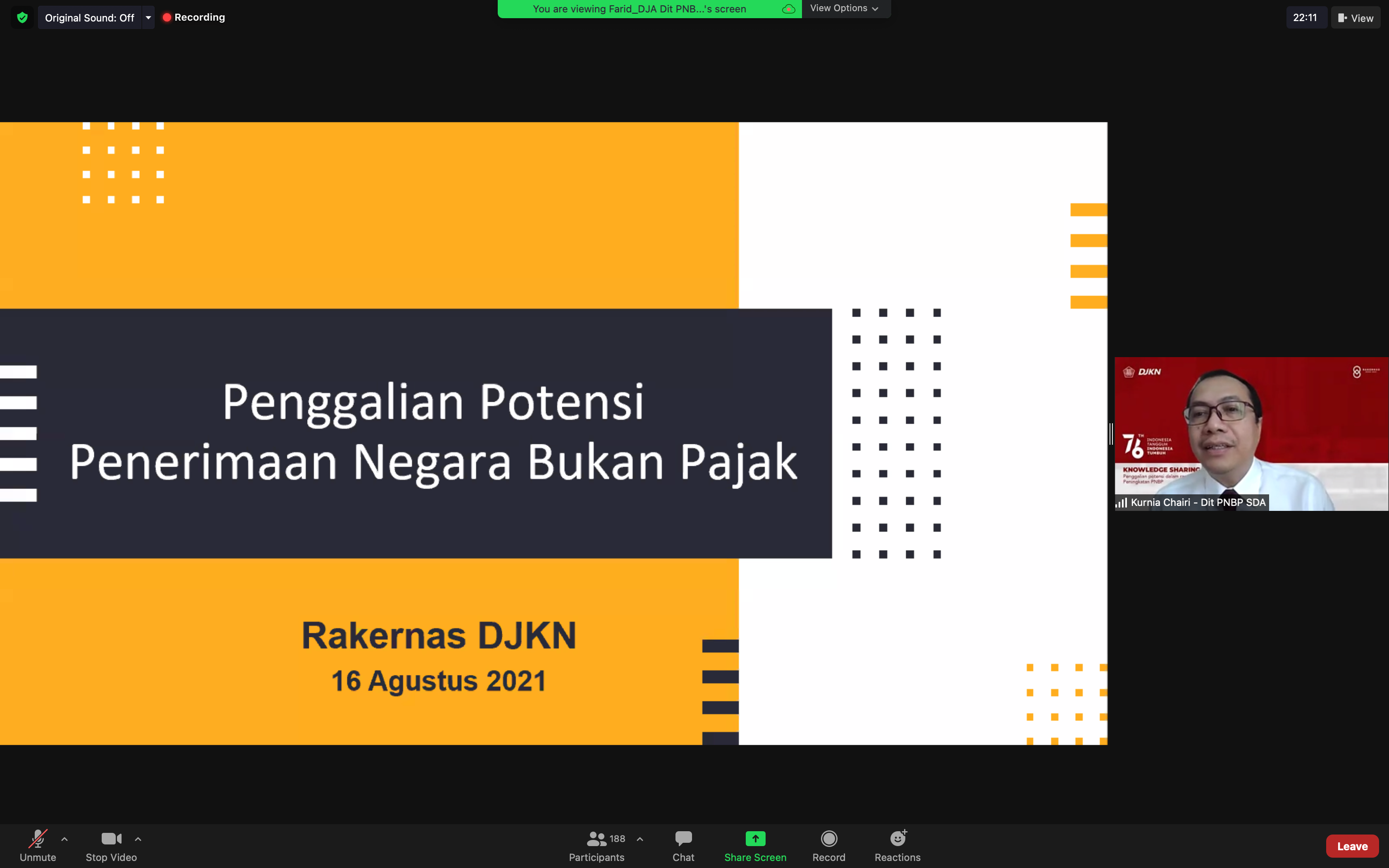Viewport: 1389px width, 868px height.
Task: Select Kurnia Chairi's video thumbnail
Action: click(1251, 434)
